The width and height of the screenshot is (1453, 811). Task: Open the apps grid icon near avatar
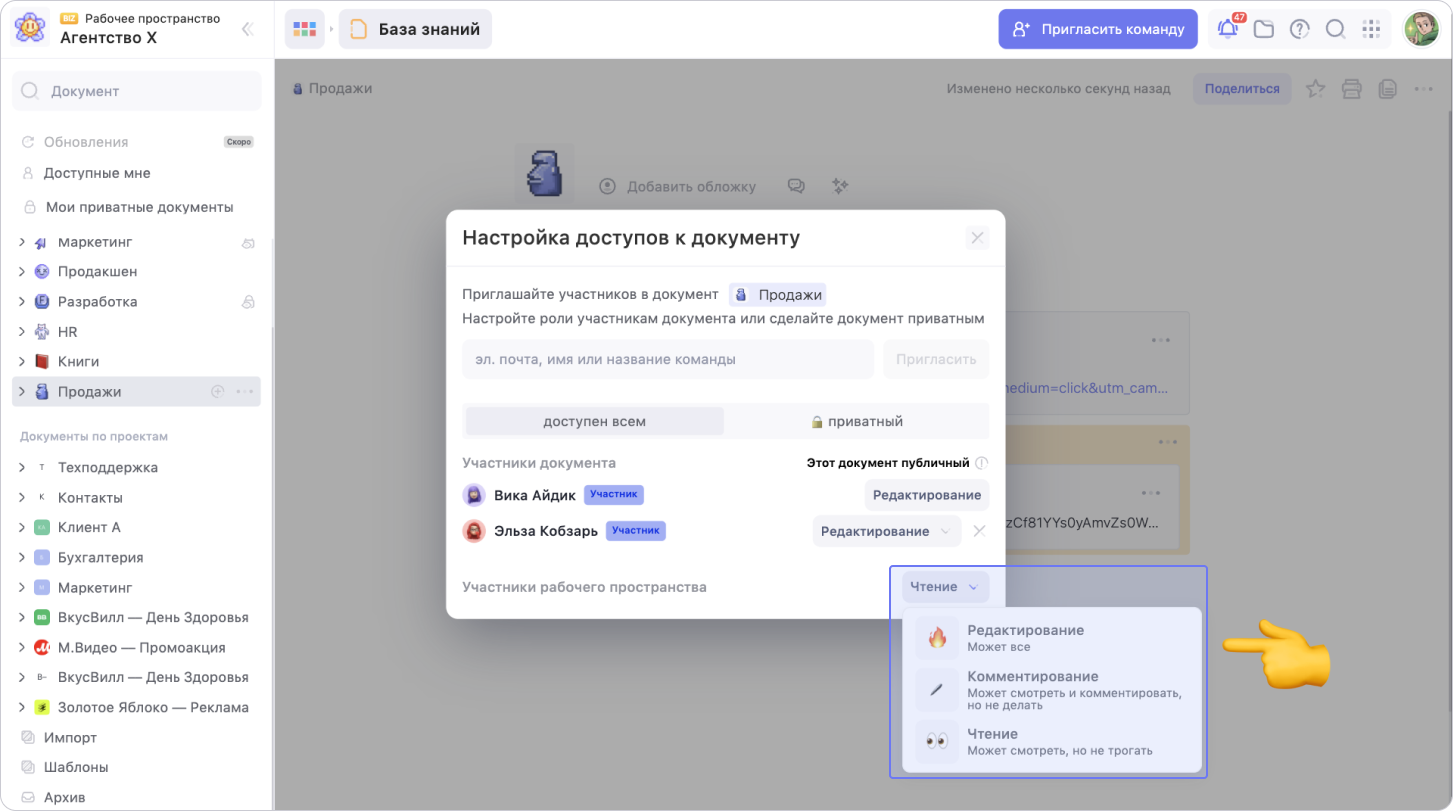pos(1371,29)
